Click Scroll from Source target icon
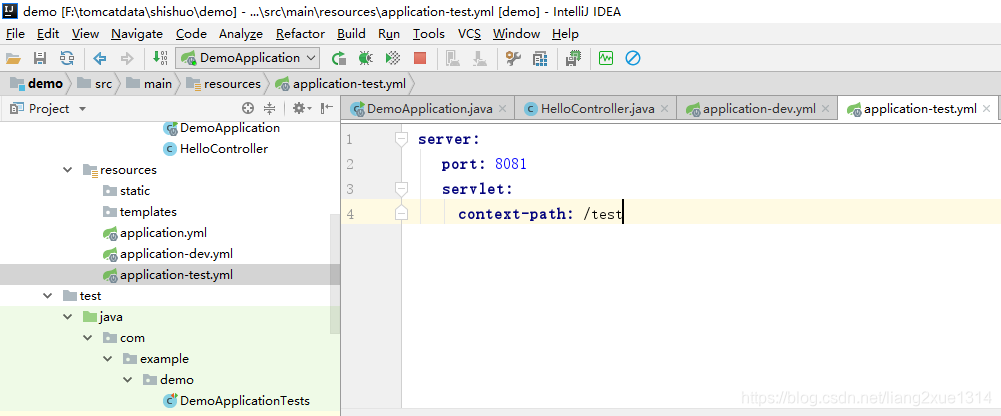The image size is (1001, 416). click(x=248, y=108)
